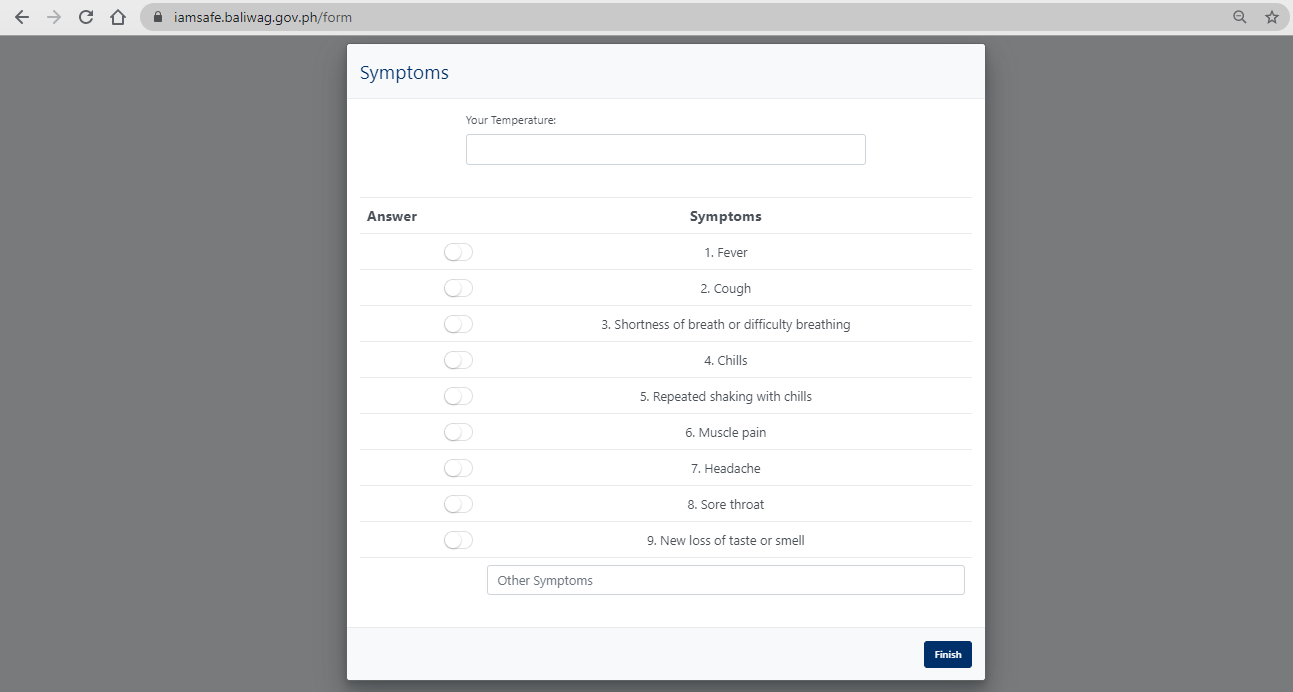Viewport: 1293px width, 692px height.
Task: Click the '1. Fever' label
Action: point(726,252)
